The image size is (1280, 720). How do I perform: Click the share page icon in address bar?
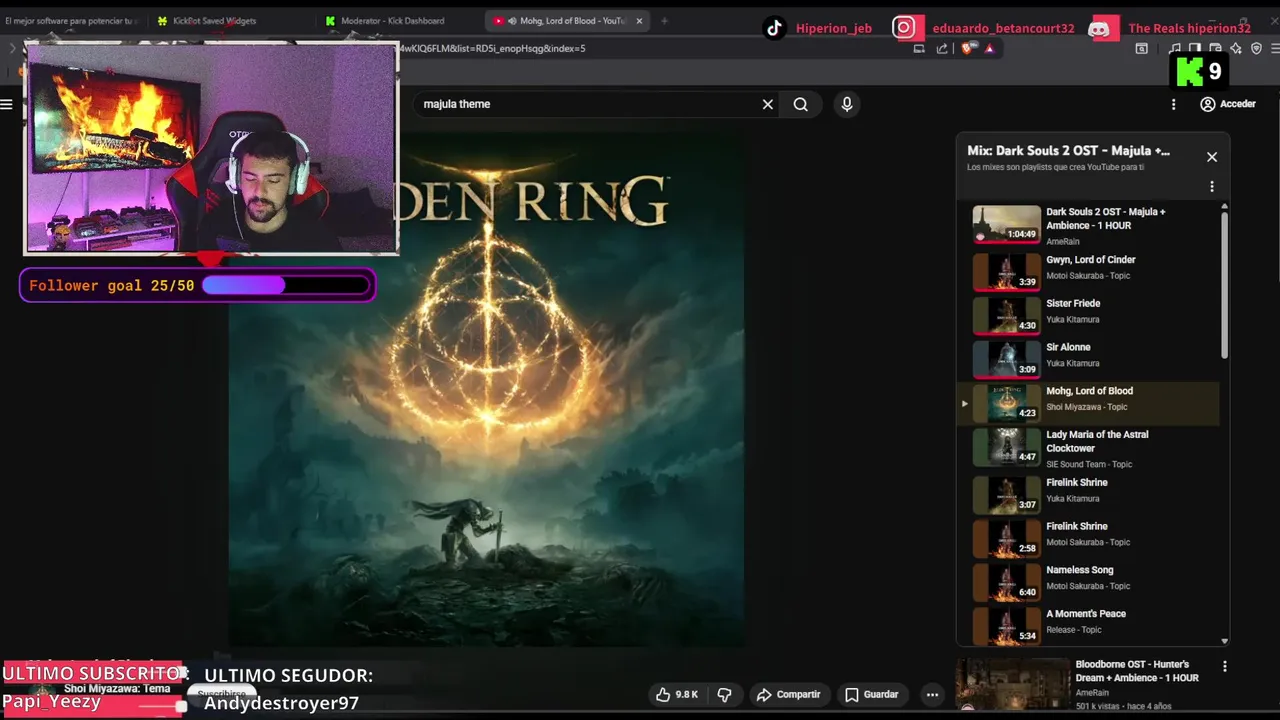(942, 48)
